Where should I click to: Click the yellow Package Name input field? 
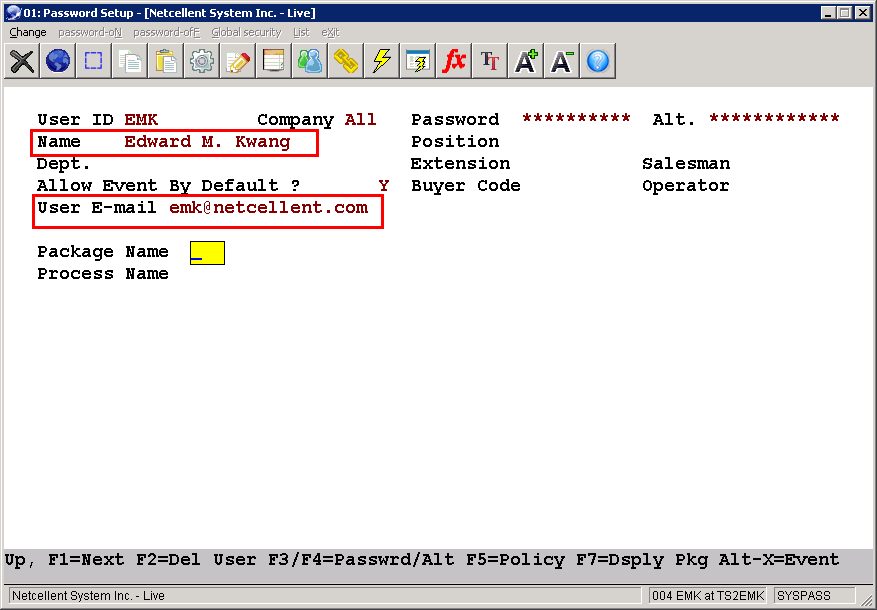point(208,253)
